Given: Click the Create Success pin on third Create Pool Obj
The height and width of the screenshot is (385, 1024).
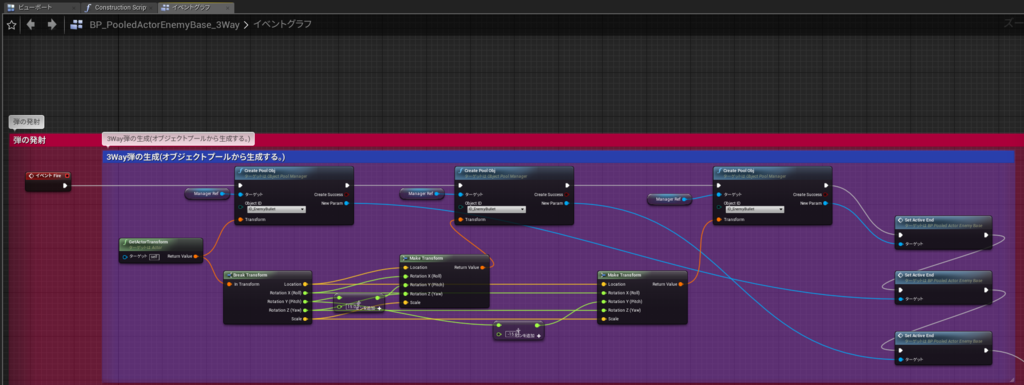Looking at the screenshot, I should coord(825,194).
